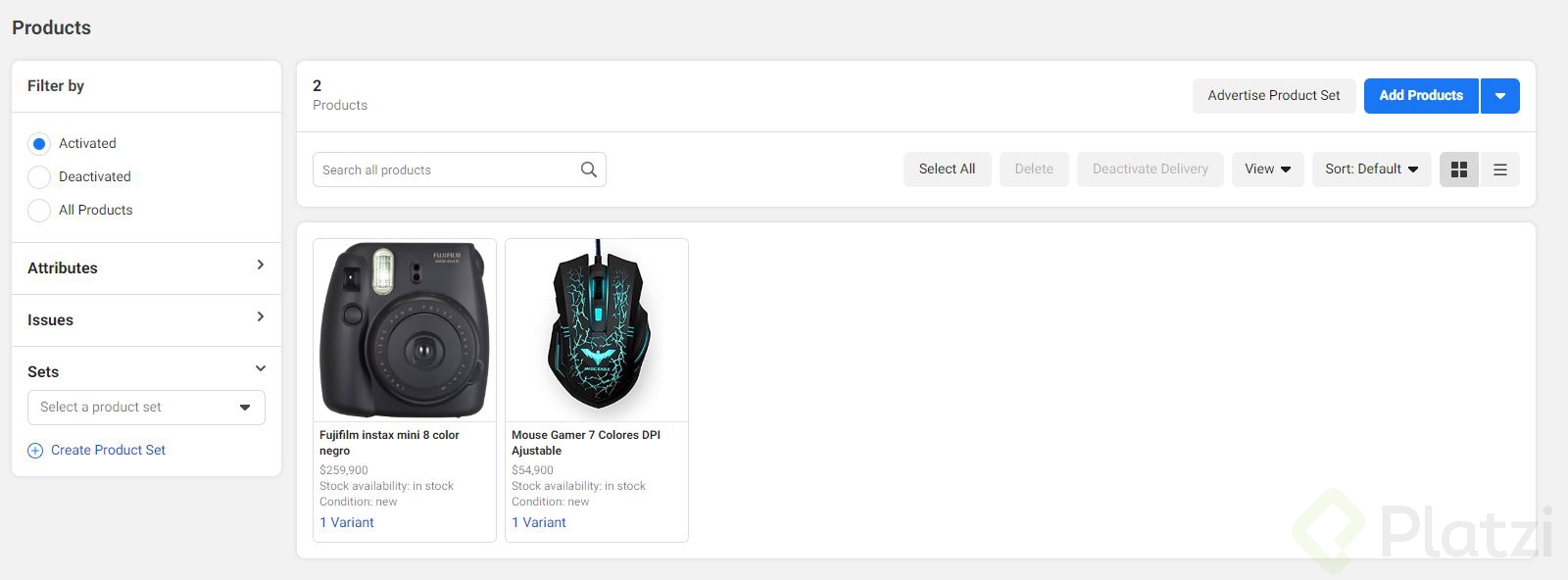Open the Fujifilm instax camera thumbnail
The image size is (1568, 580).
point(405,330)
